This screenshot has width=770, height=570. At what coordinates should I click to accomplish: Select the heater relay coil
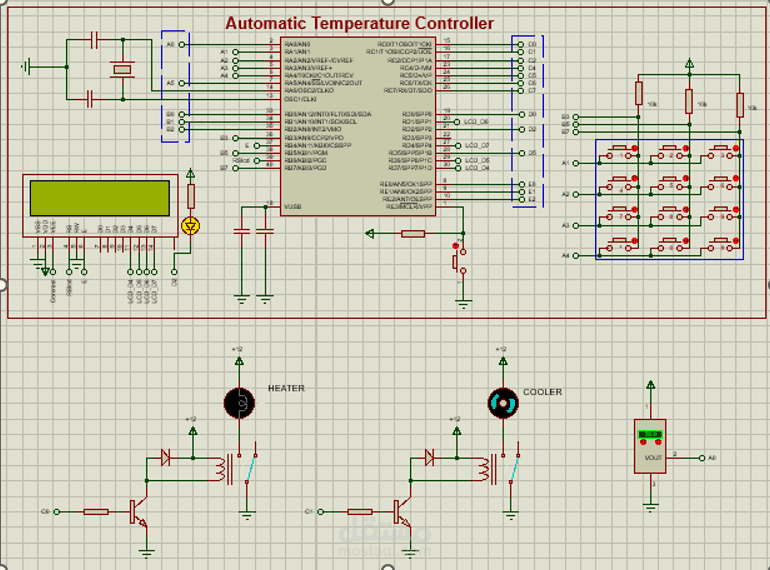[220, 469]
